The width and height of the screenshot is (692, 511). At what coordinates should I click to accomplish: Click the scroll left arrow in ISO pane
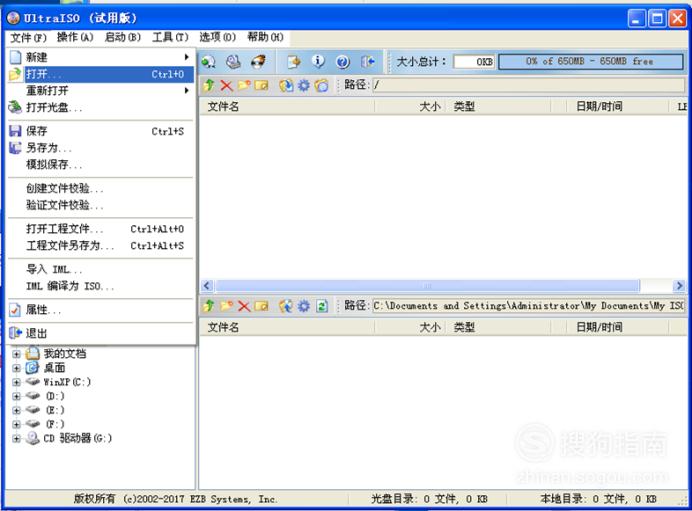[x=207, y=286]
